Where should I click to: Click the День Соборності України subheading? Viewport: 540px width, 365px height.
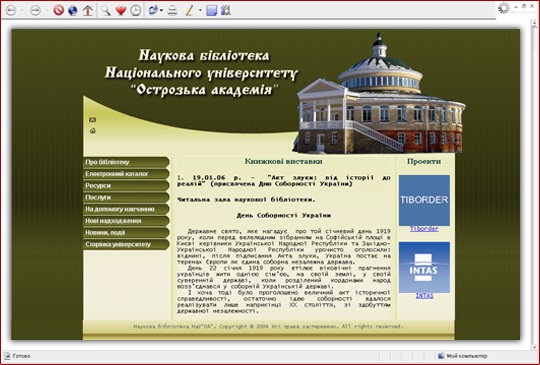click(x=284, y=216)
